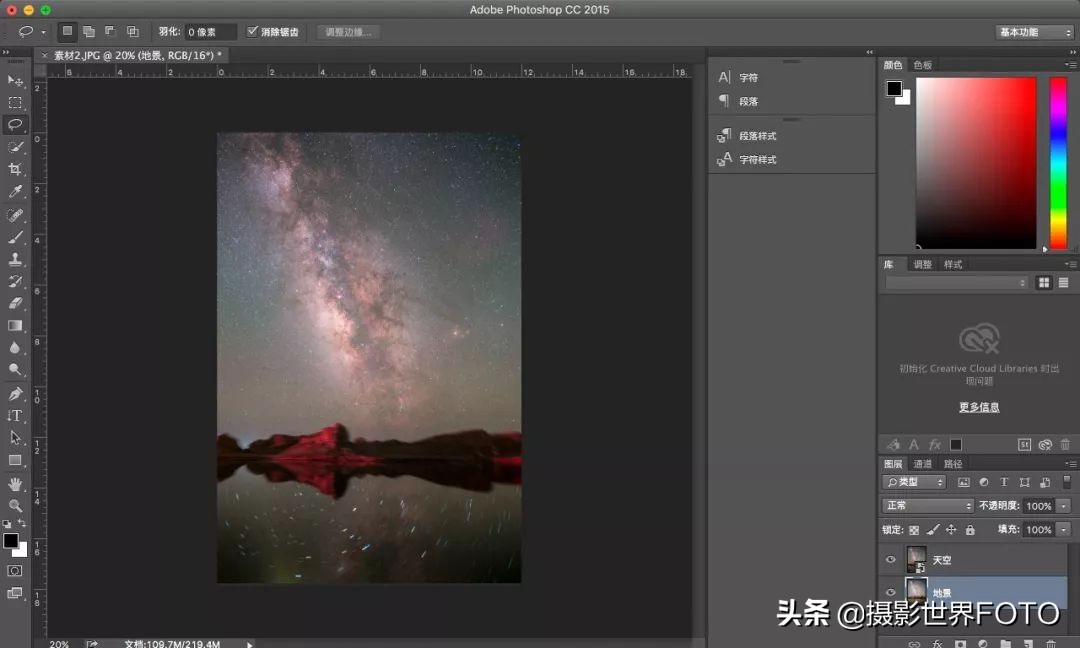
Task: Pick a color in the color picker gradient
Action: (975, 160)
